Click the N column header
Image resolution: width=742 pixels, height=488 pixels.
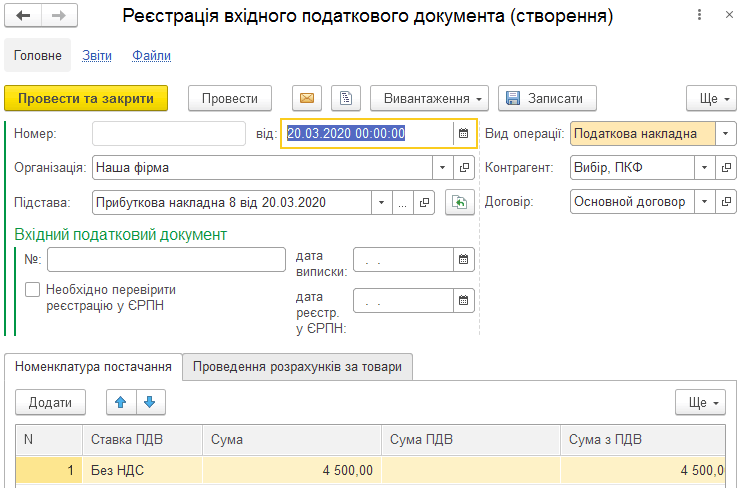(x=49, y=440)
